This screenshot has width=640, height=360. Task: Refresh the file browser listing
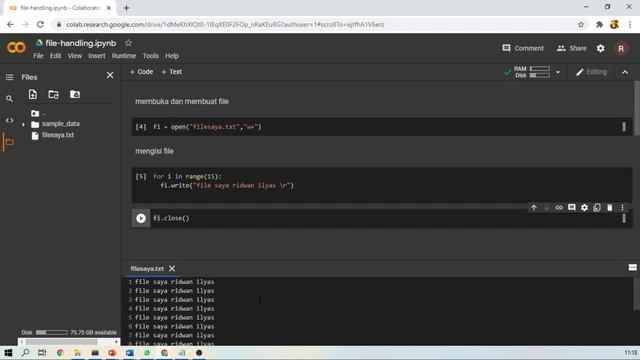pos(53,94)
